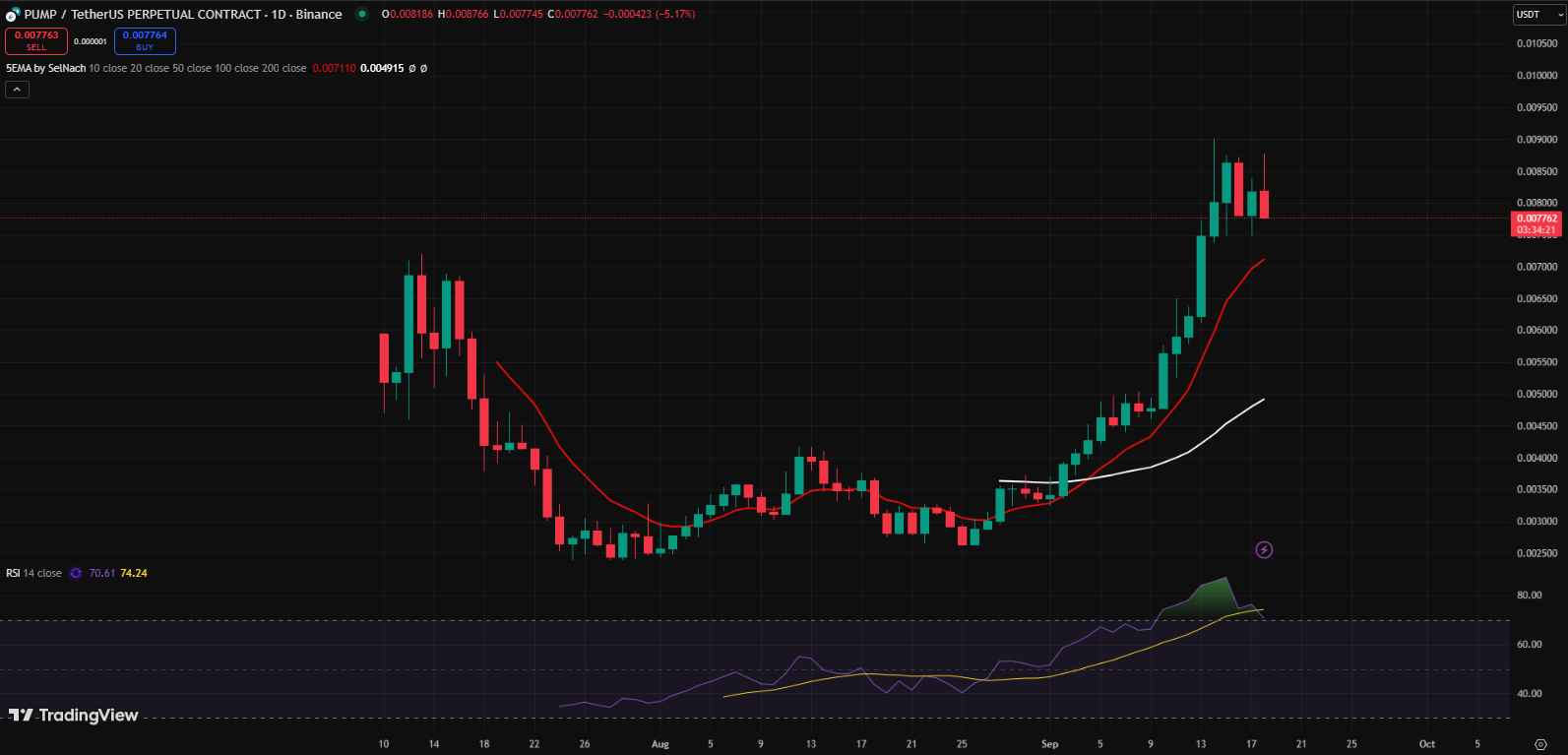Click the 0.010000 level on price scale
The image size is (1568, 755).
[x=1537, y=76]
